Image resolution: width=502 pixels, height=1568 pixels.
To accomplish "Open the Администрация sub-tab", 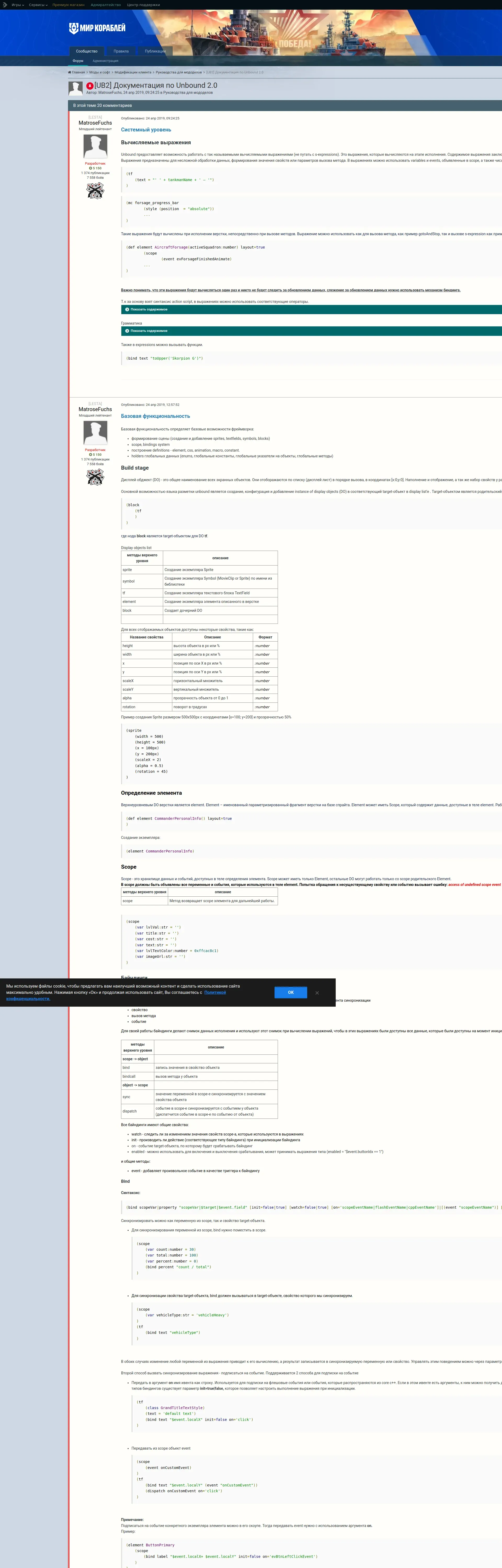I will pos(105,61).
